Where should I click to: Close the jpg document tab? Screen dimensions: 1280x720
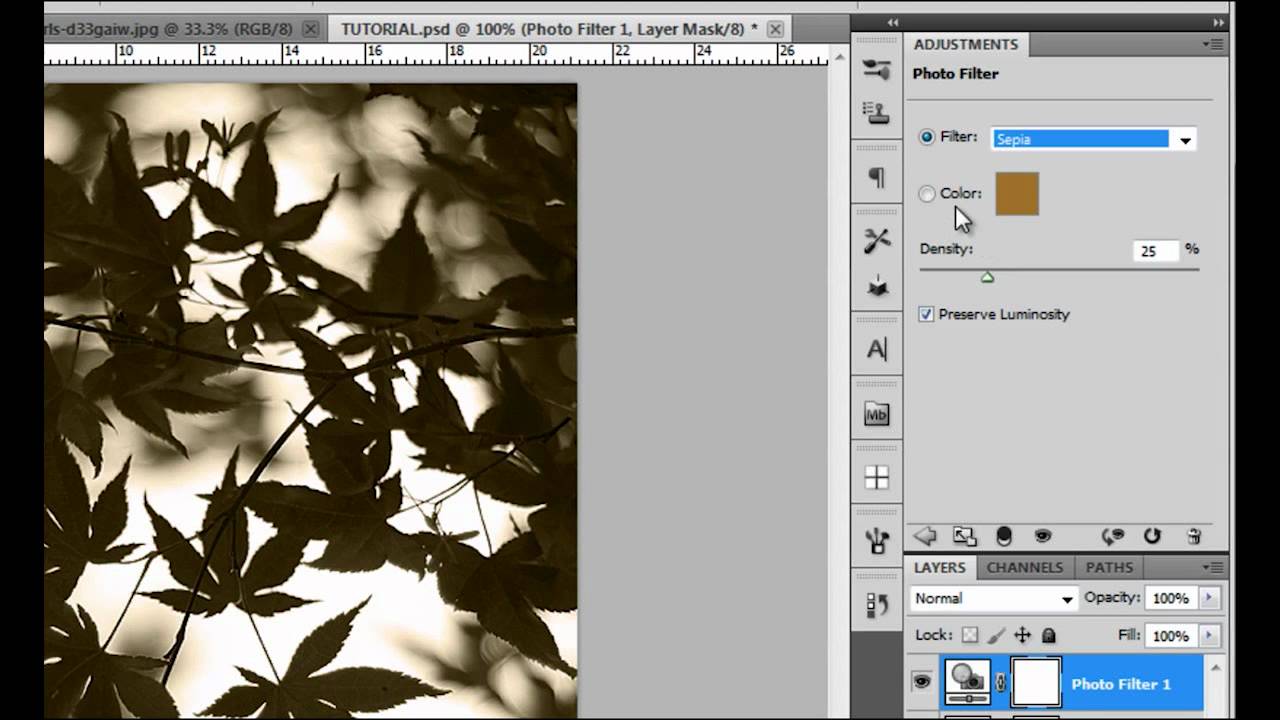(x=311, y=29)
